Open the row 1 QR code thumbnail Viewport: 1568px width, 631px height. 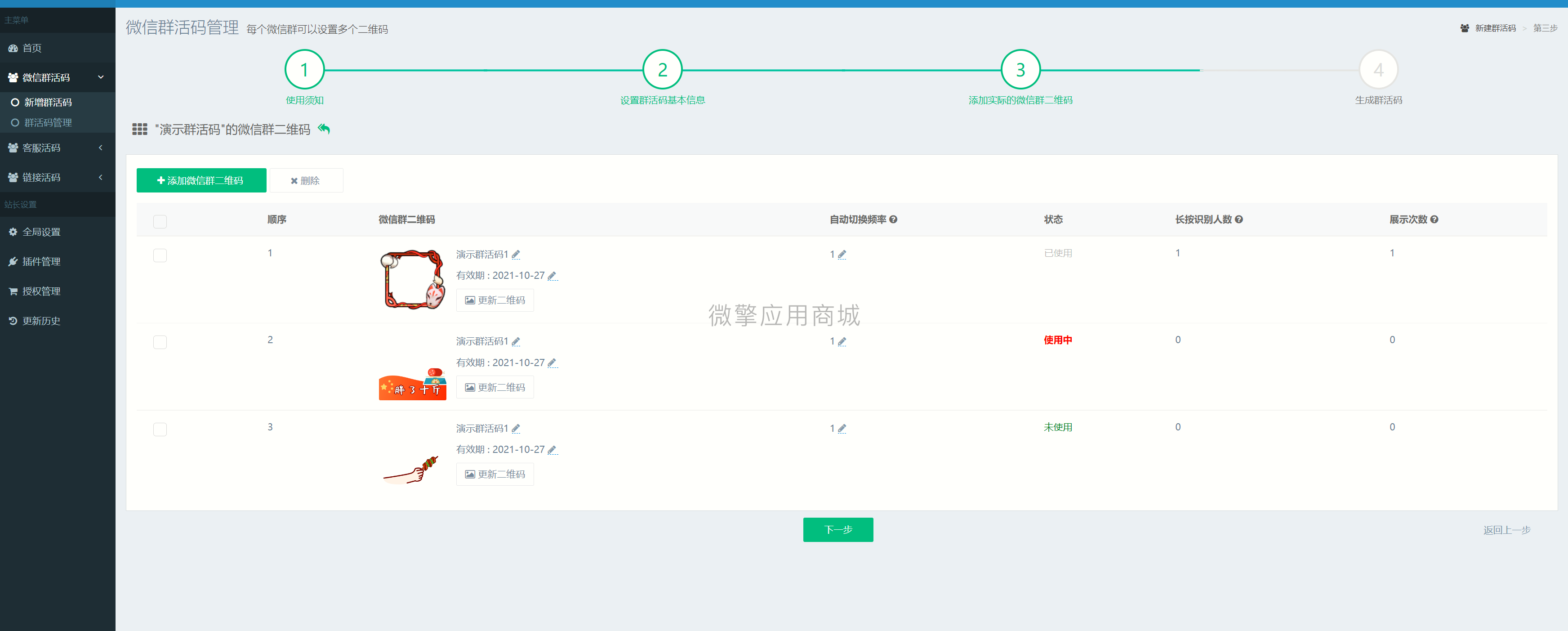click(413, 280)
